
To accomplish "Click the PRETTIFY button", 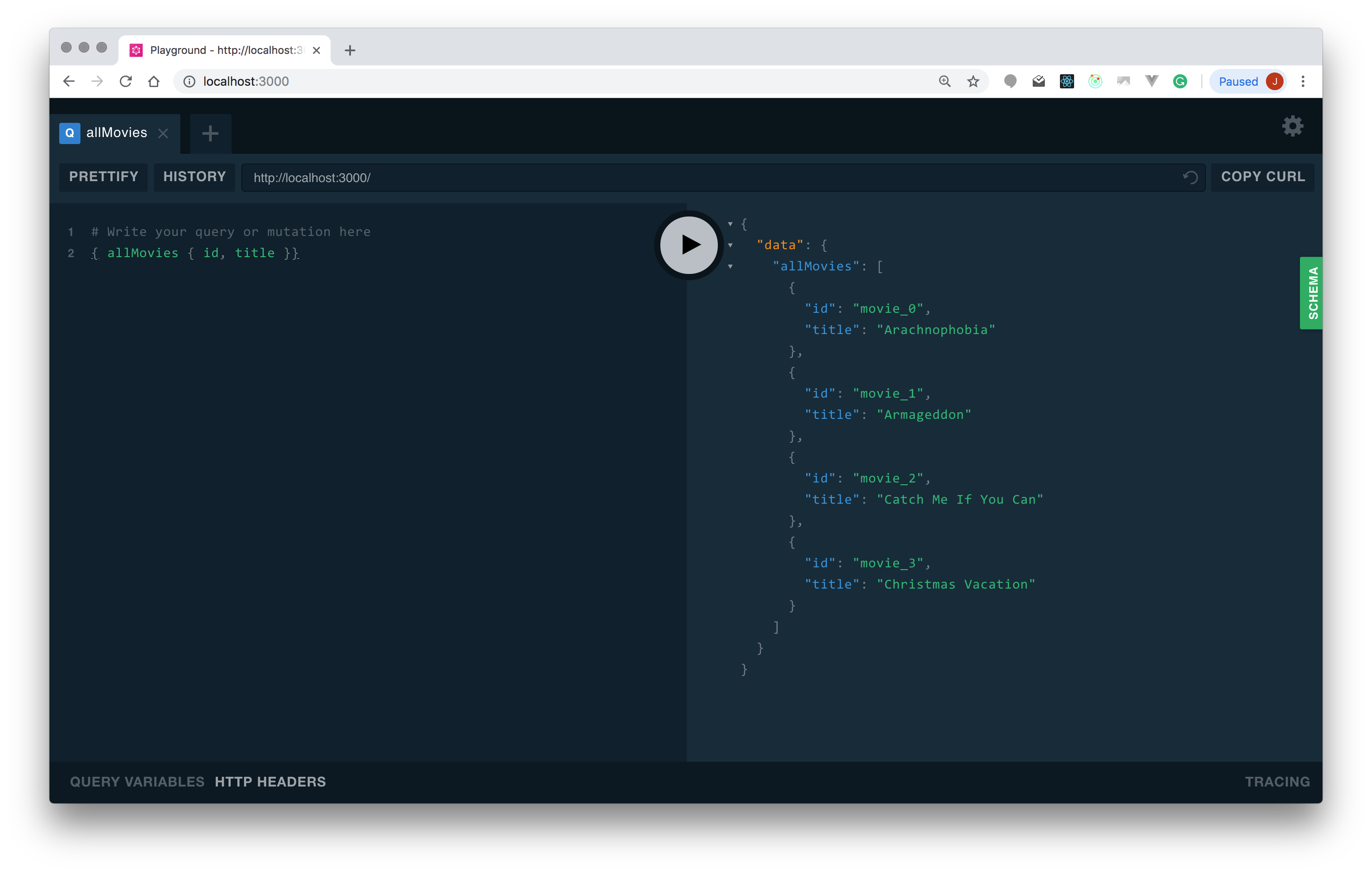I will pyautogui.click(x=104, y=177).
